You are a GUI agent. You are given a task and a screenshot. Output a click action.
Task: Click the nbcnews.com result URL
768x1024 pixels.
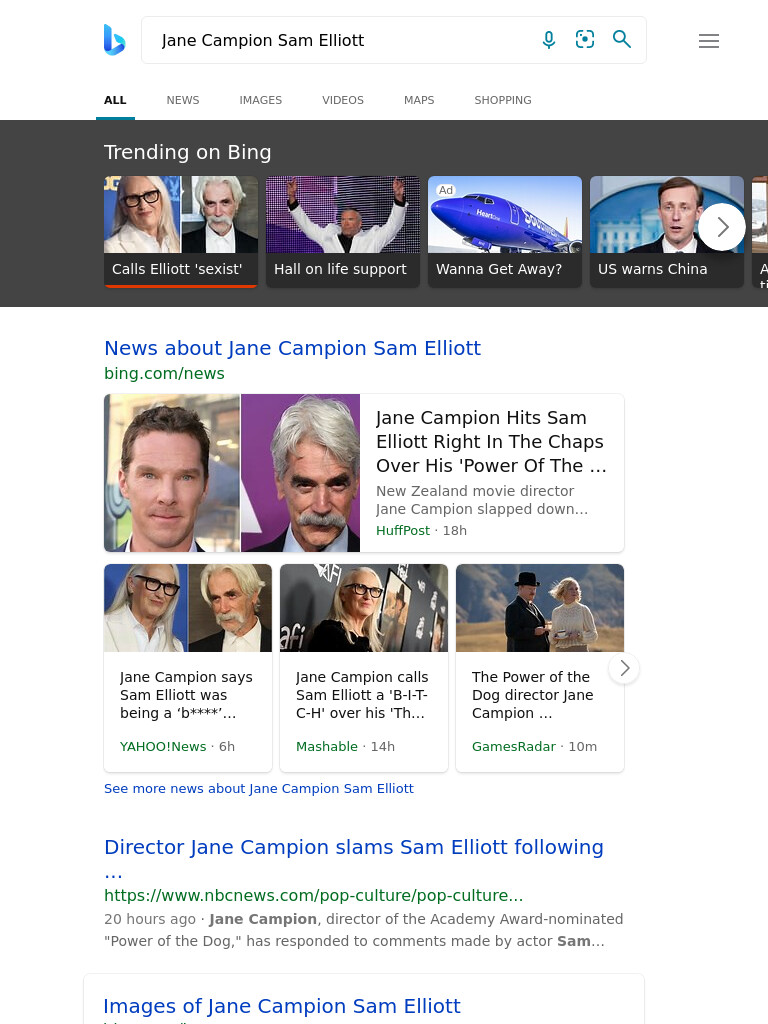[x=313, y=895]
